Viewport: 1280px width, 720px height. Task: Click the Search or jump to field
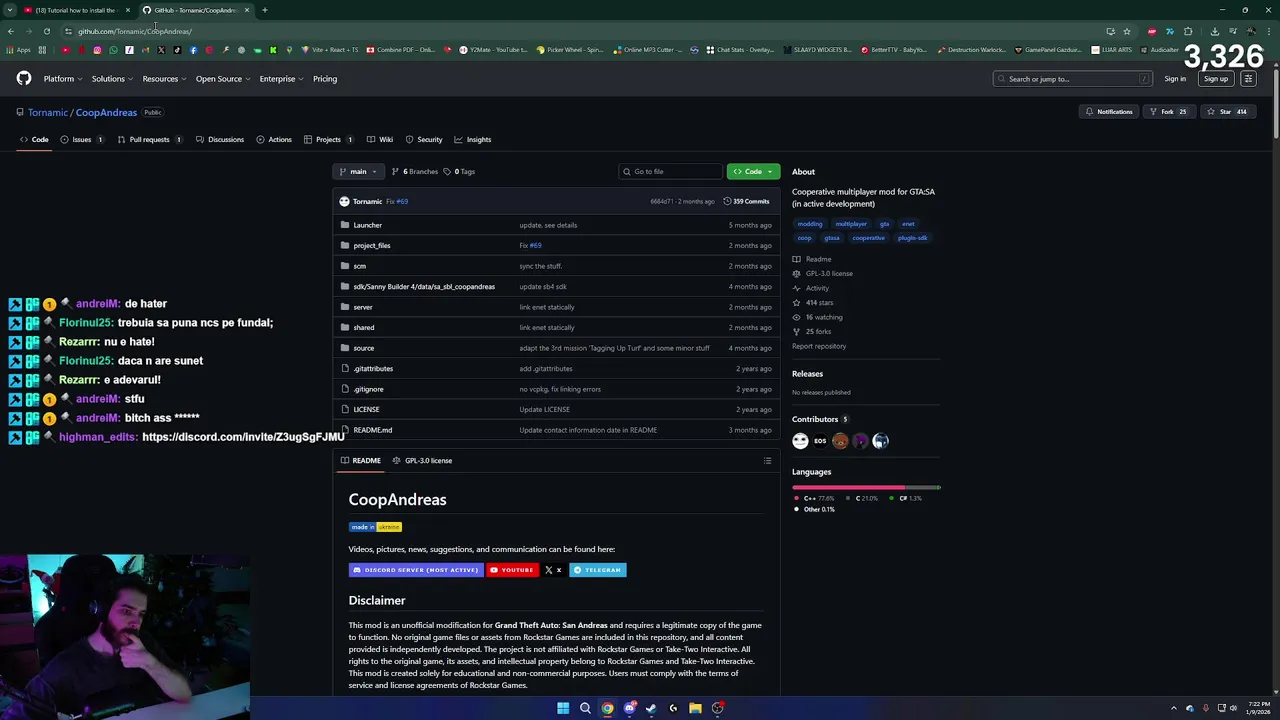[1073, 79]
